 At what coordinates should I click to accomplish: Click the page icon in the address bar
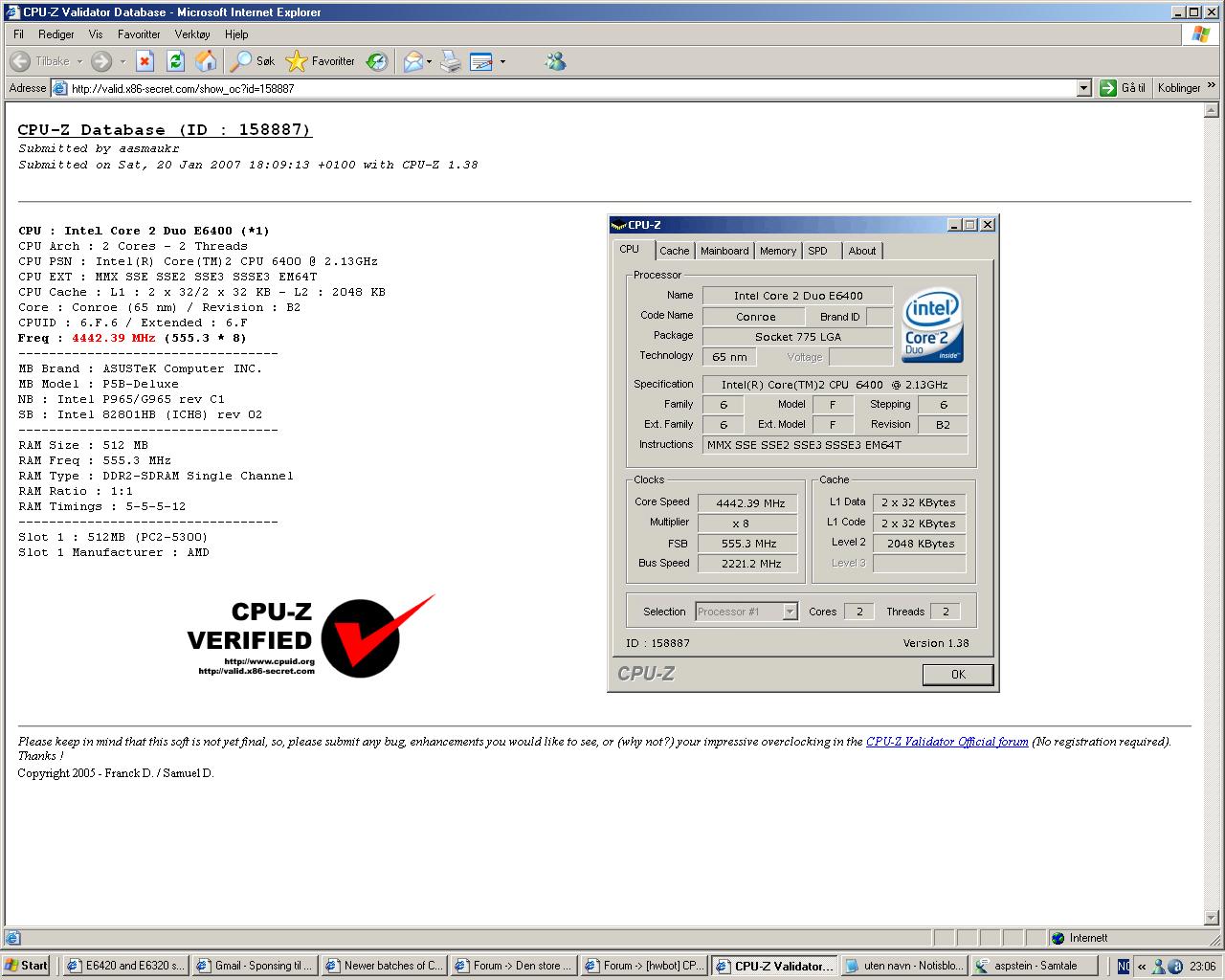point(60,88)
